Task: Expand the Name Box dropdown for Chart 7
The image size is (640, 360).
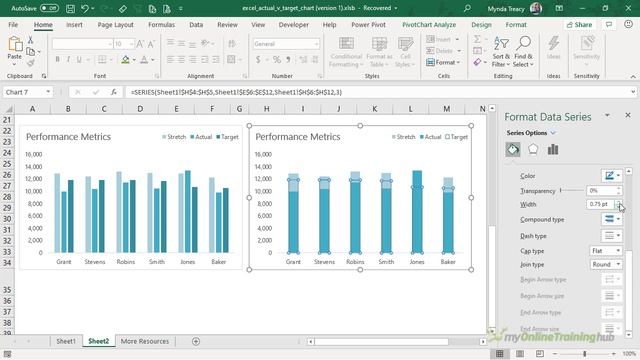Action: [x=48, y=92]
